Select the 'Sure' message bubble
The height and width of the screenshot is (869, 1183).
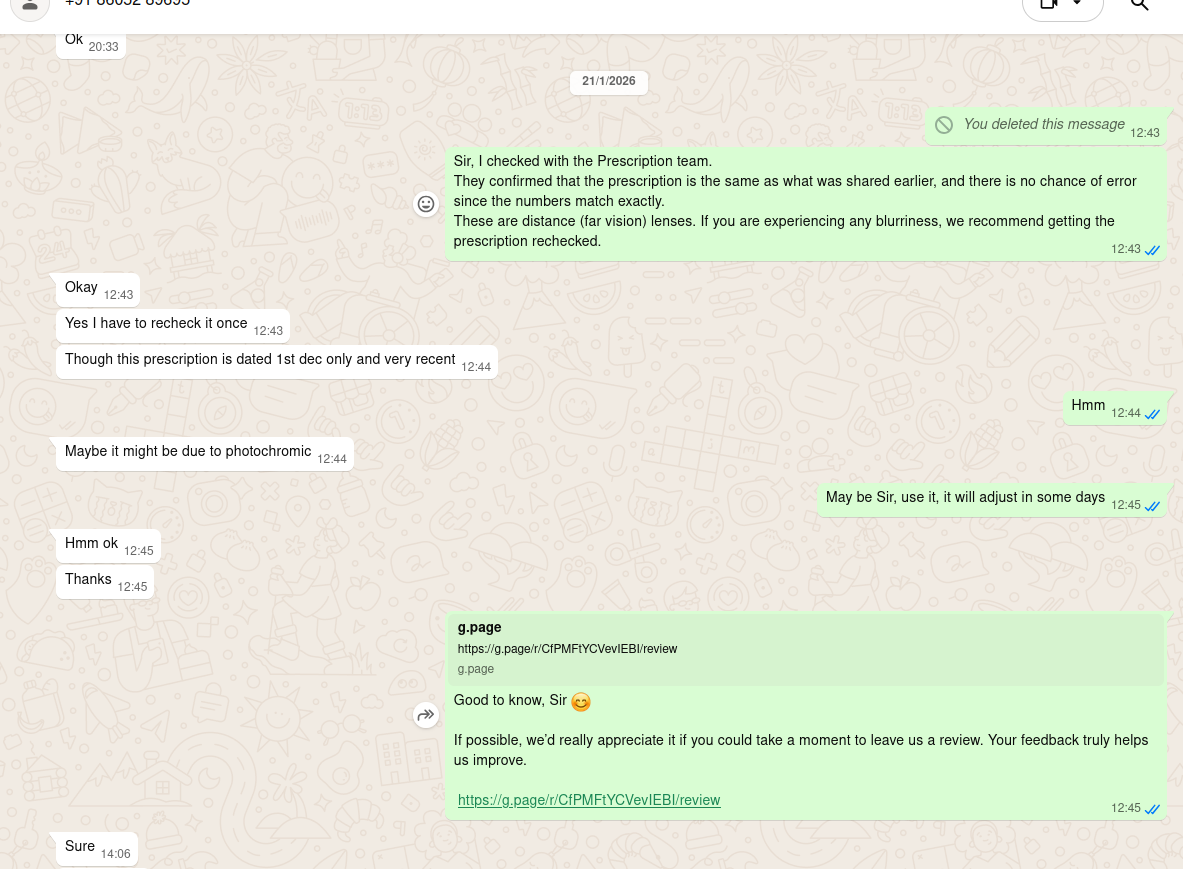point(97,849)
